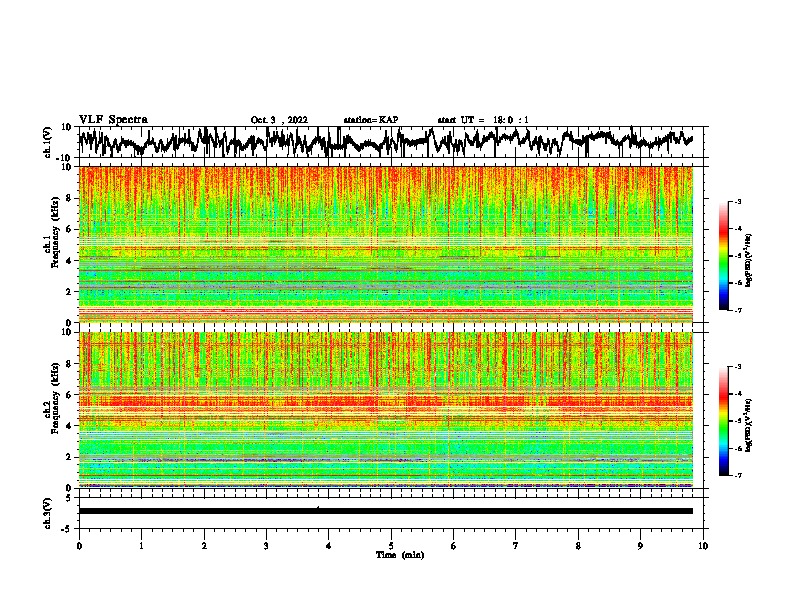Click the 'start UT = 18:0:1' label
This screenshot has width=792, height=612.
click(x=483, y=120)
